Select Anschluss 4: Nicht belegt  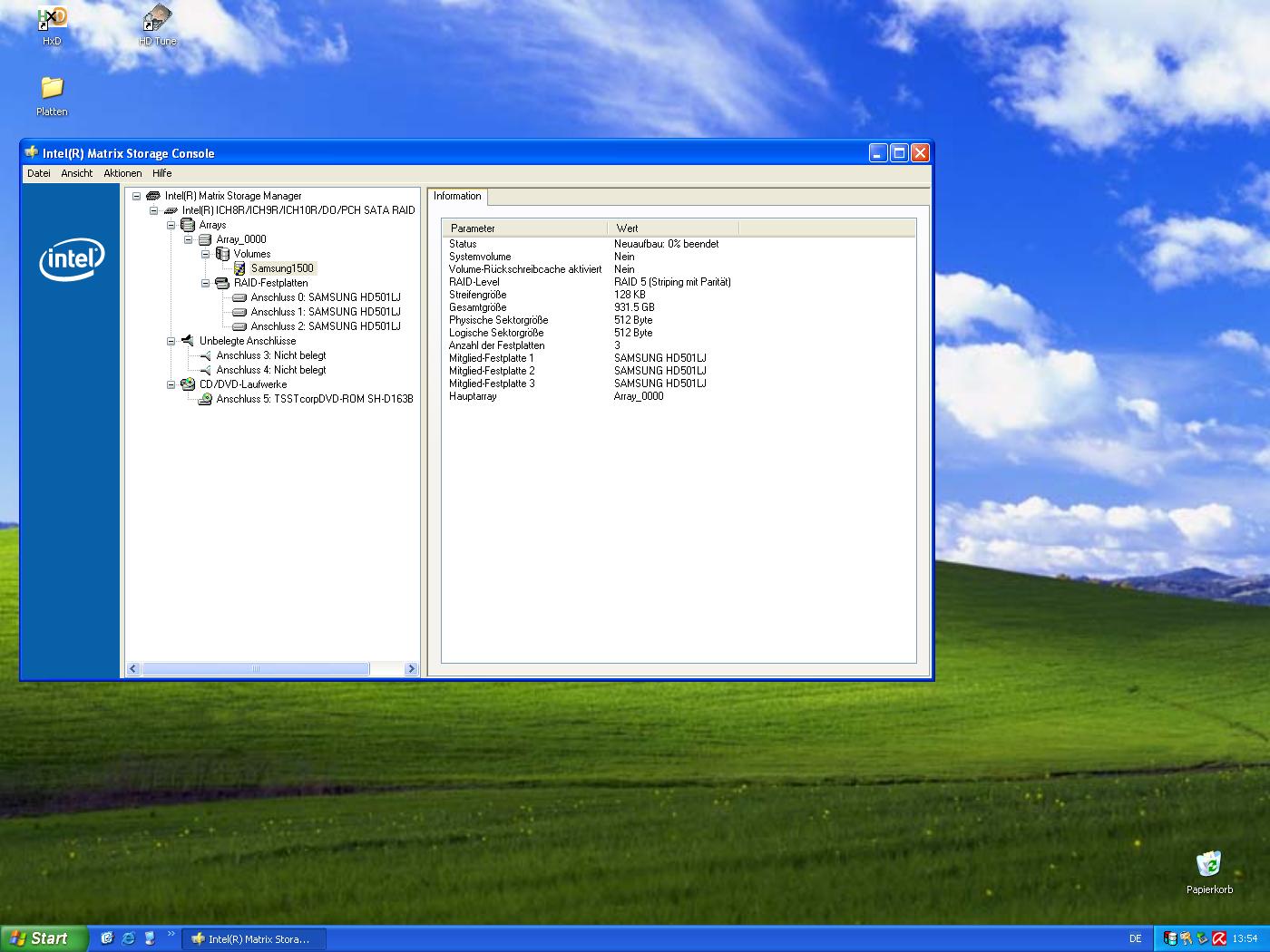point(271,370)
